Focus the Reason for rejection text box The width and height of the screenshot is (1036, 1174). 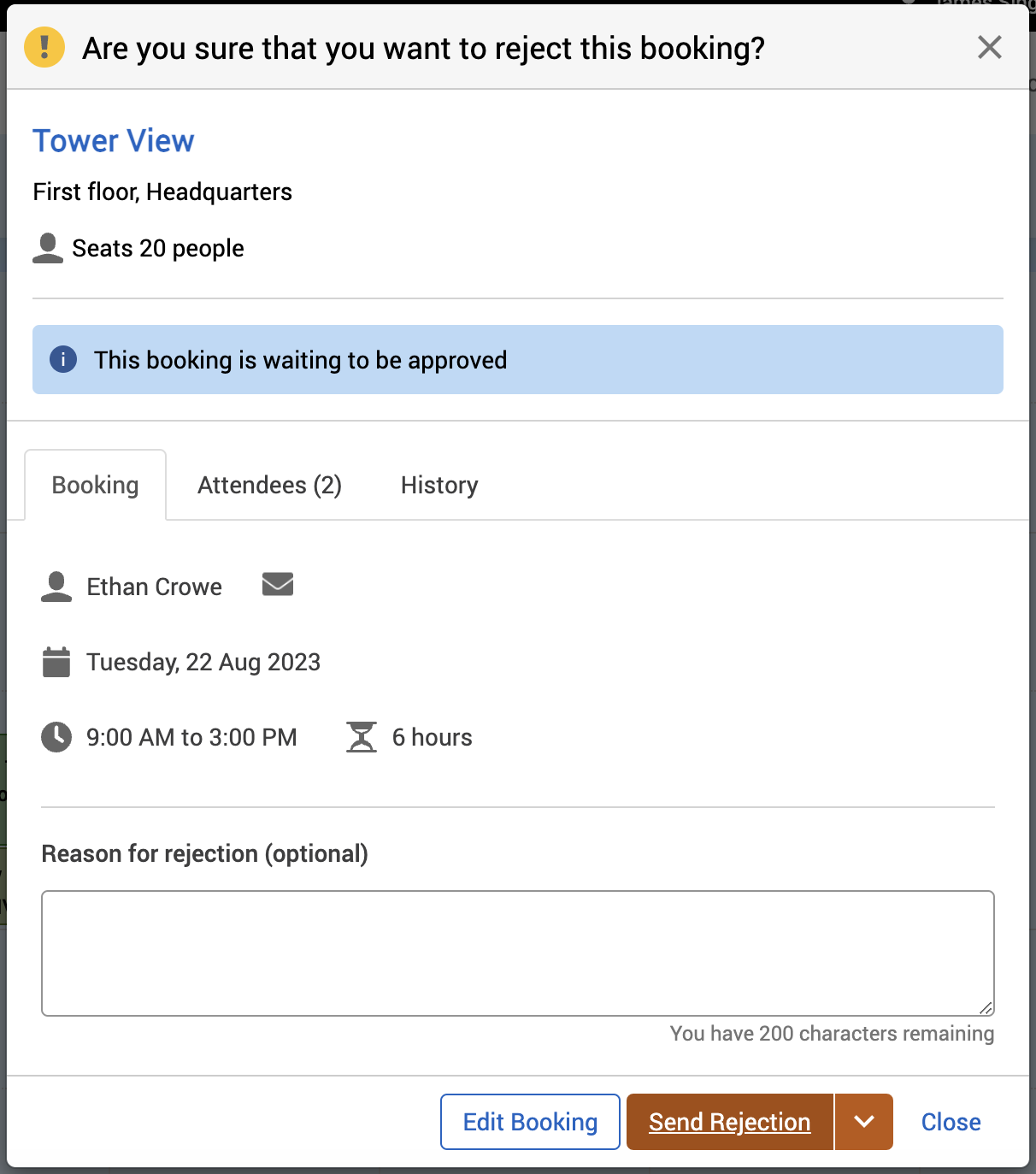pos(517,953)
